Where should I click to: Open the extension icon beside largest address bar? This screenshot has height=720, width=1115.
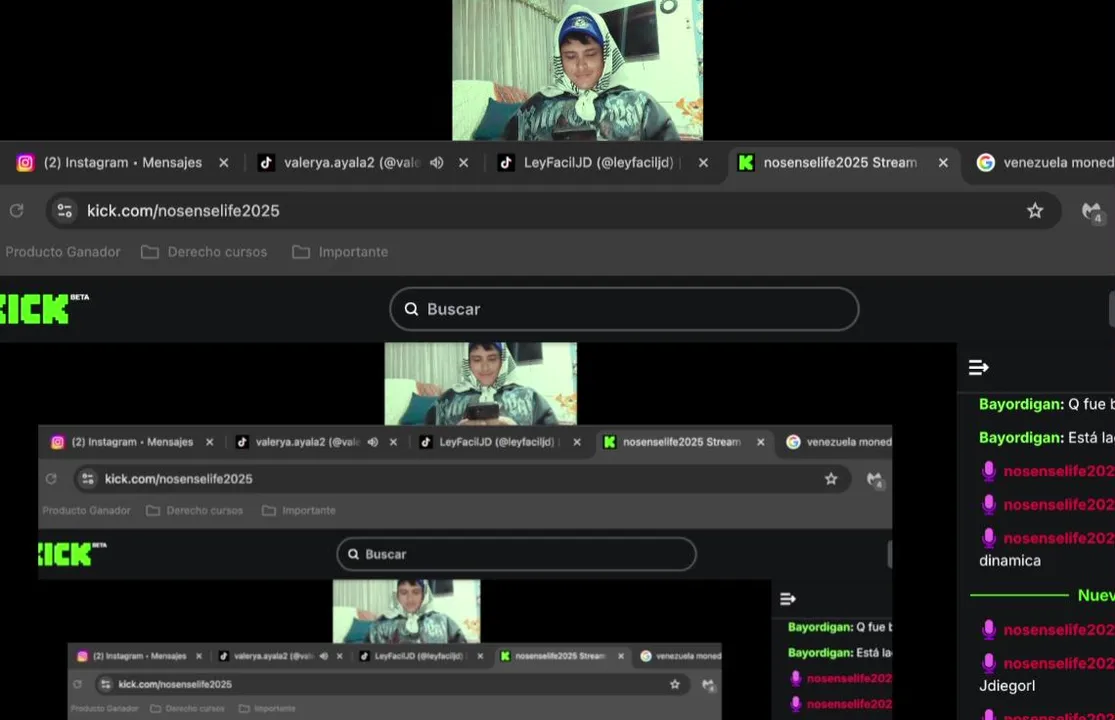point(1092,211)
